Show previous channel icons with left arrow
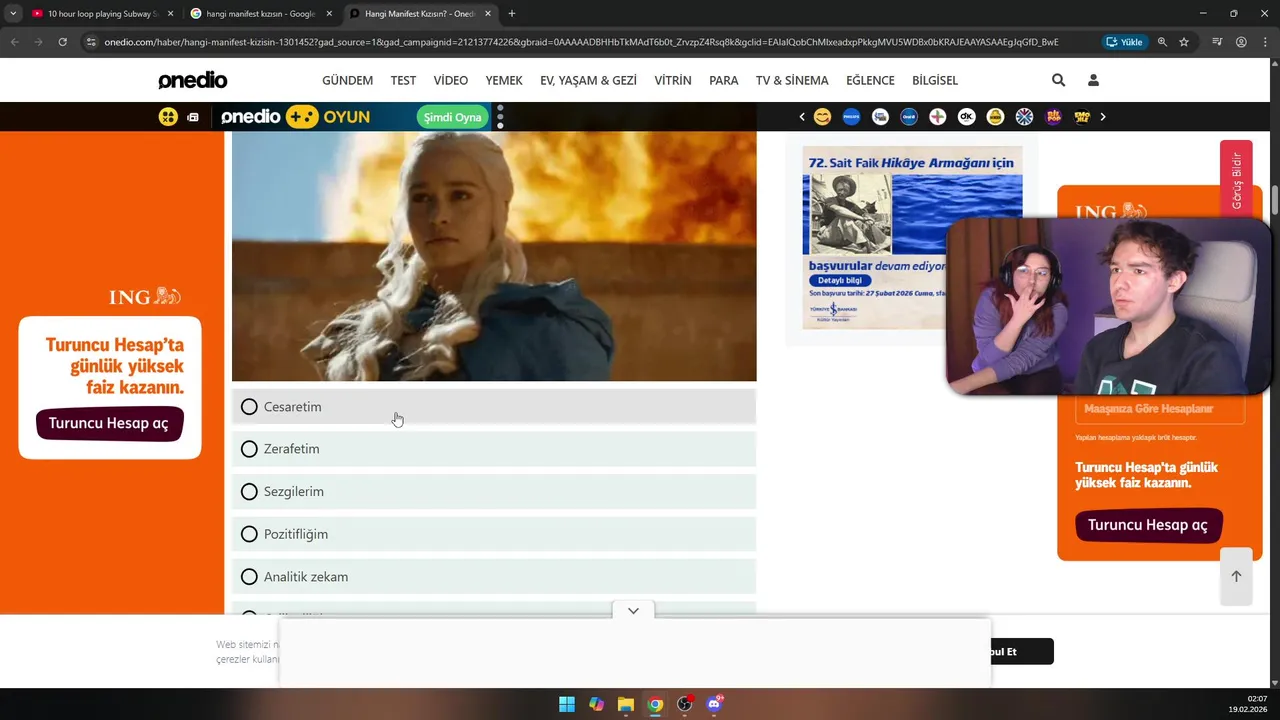 click(x=801, y=117)
